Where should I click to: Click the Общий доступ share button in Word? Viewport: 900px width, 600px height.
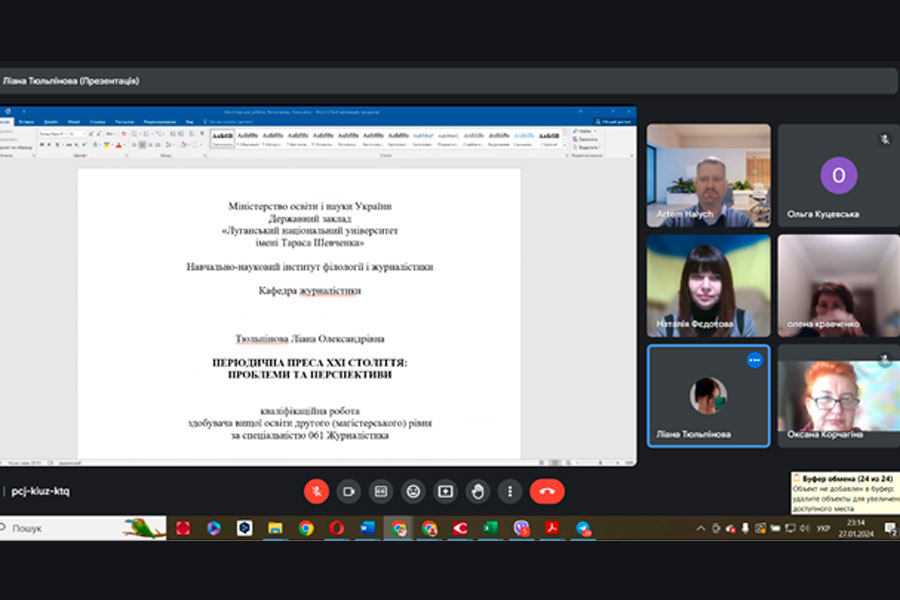point(613,122)
